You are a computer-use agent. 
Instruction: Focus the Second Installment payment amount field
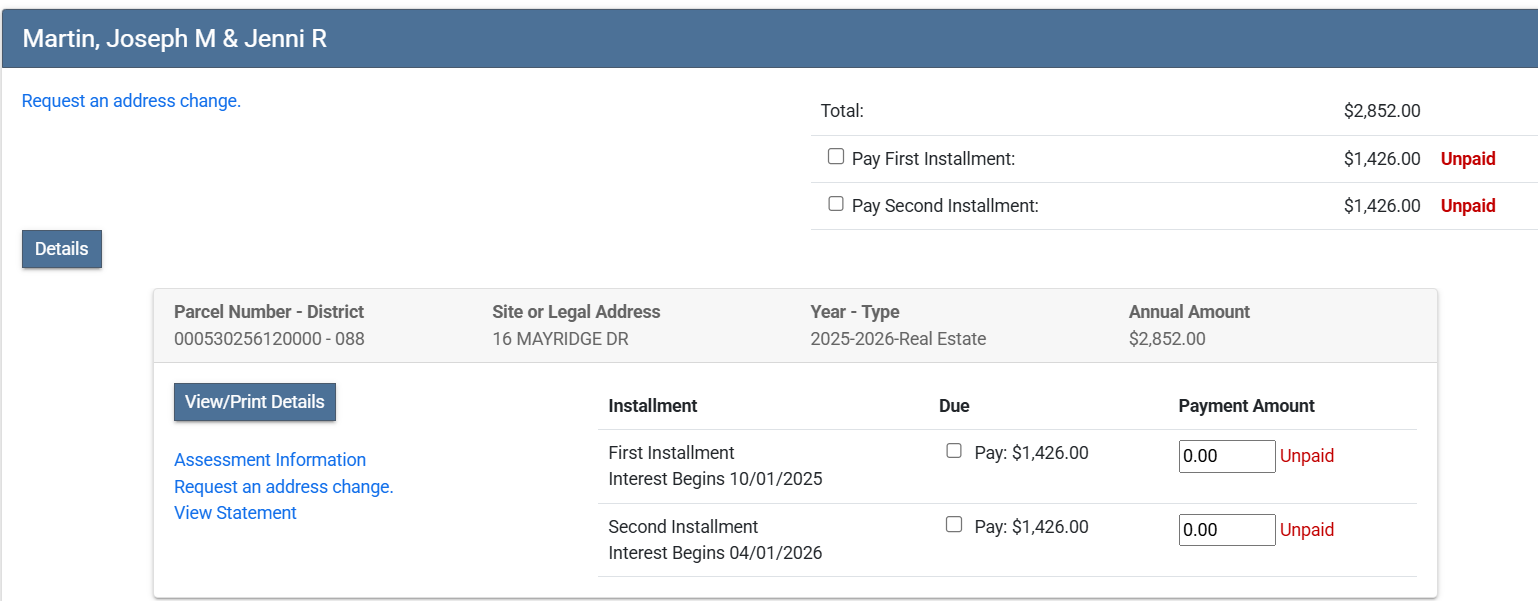pos(1227,530)
